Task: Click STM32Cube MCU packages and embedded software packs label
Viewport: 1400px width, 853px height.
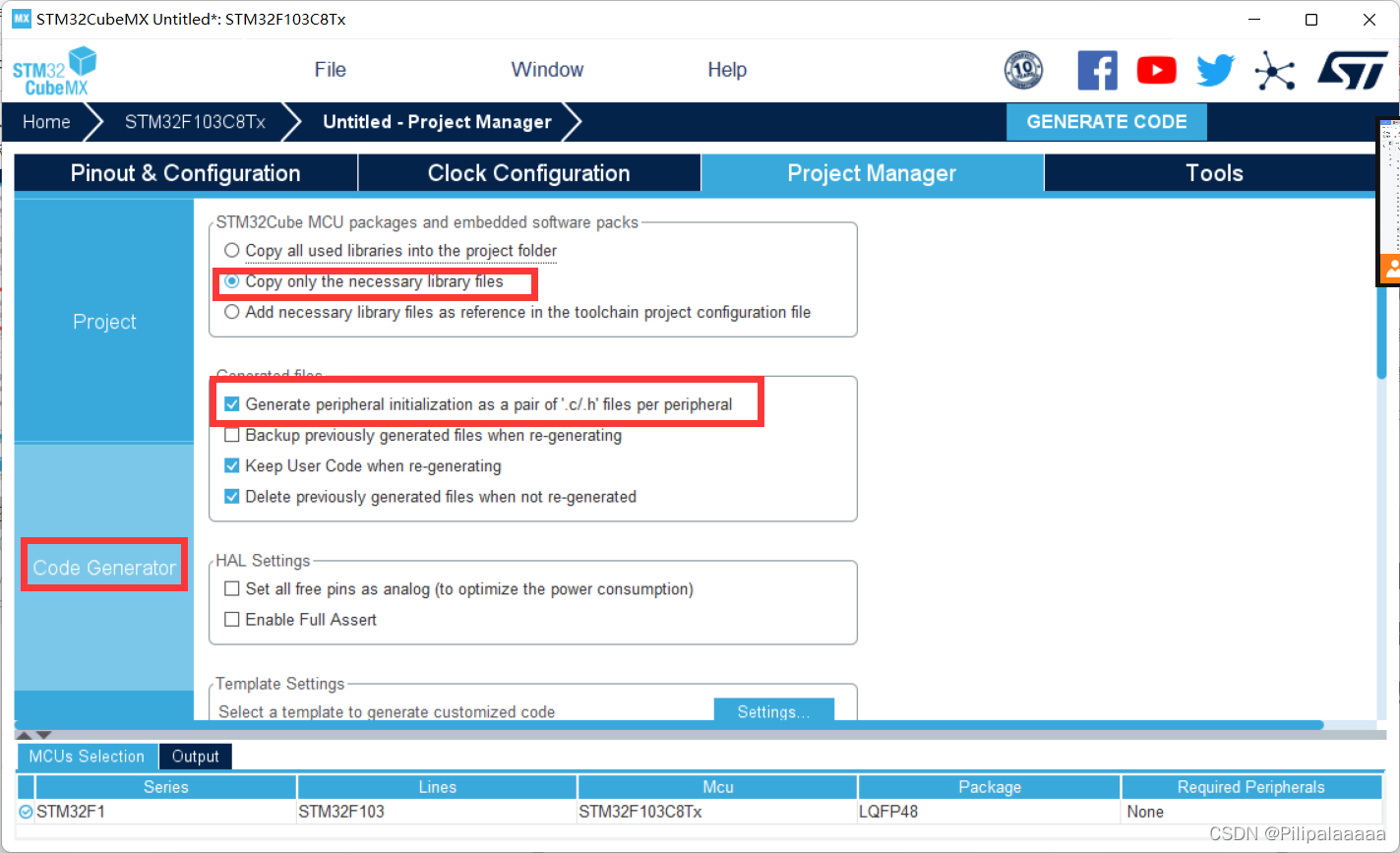Action: click(428, 222)
